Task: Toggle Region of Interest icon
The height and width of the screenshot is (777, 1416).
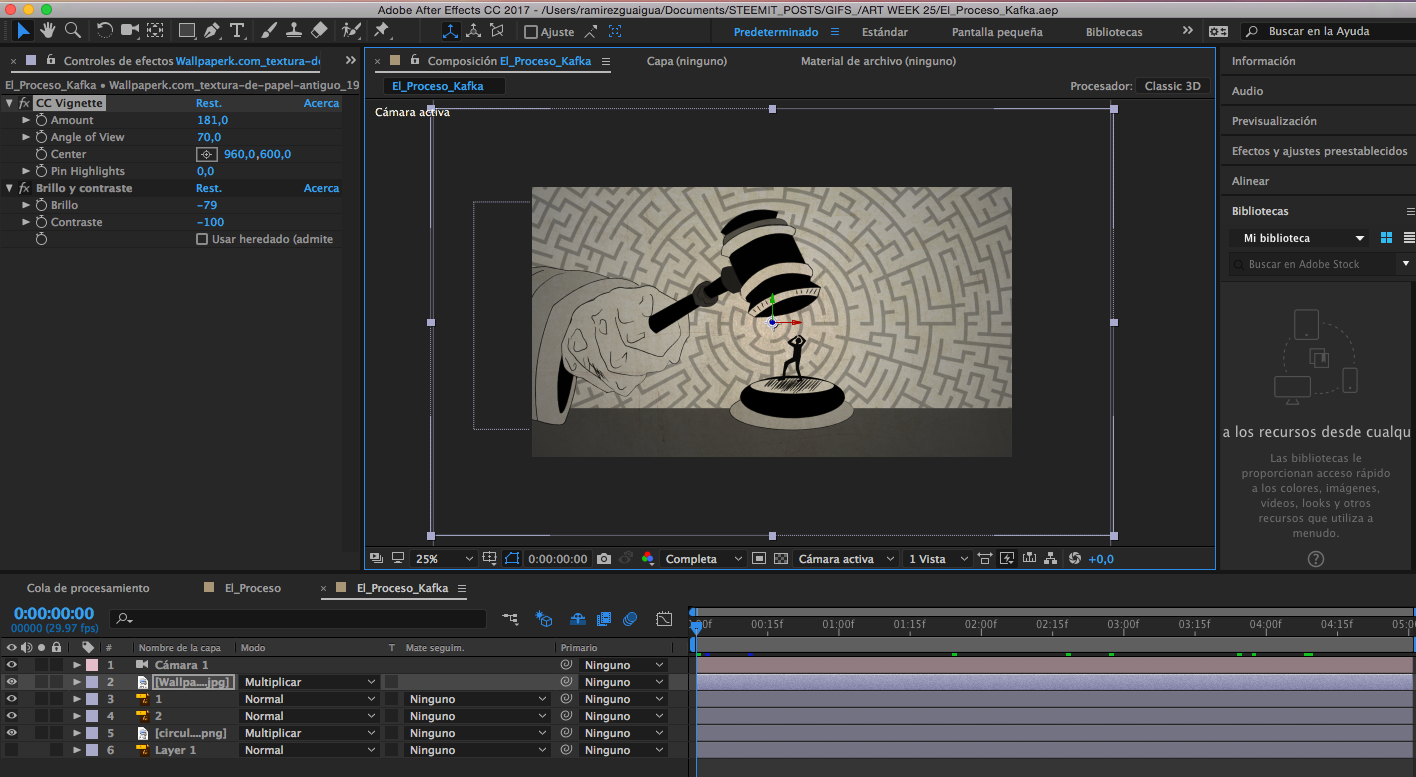Action: coord(759,559)
